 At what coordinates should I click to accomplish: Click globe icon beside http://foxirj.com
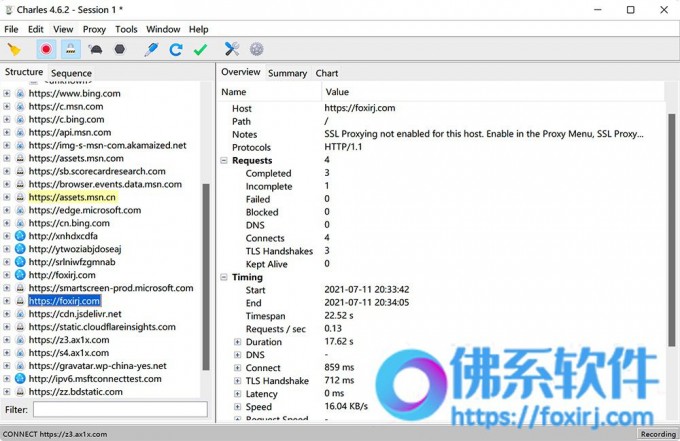point(20,274)
